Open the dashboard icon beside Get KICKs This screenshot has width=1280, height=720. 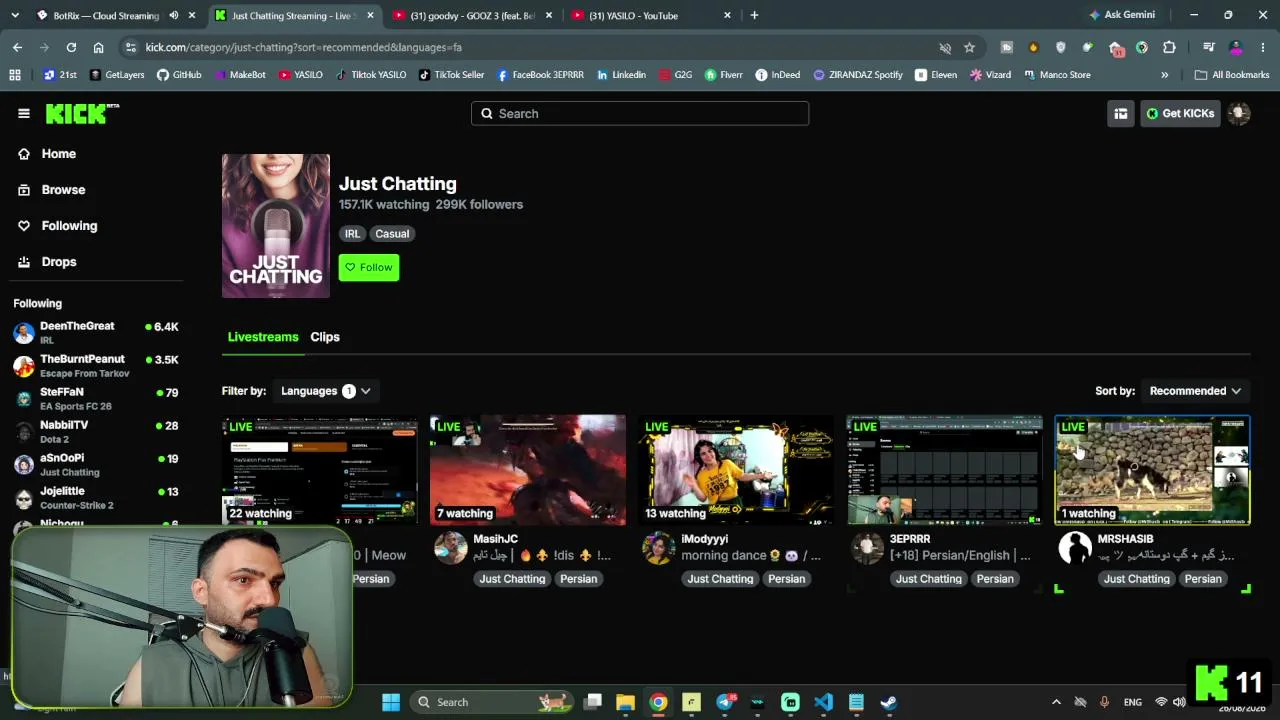click(1121, 113)
